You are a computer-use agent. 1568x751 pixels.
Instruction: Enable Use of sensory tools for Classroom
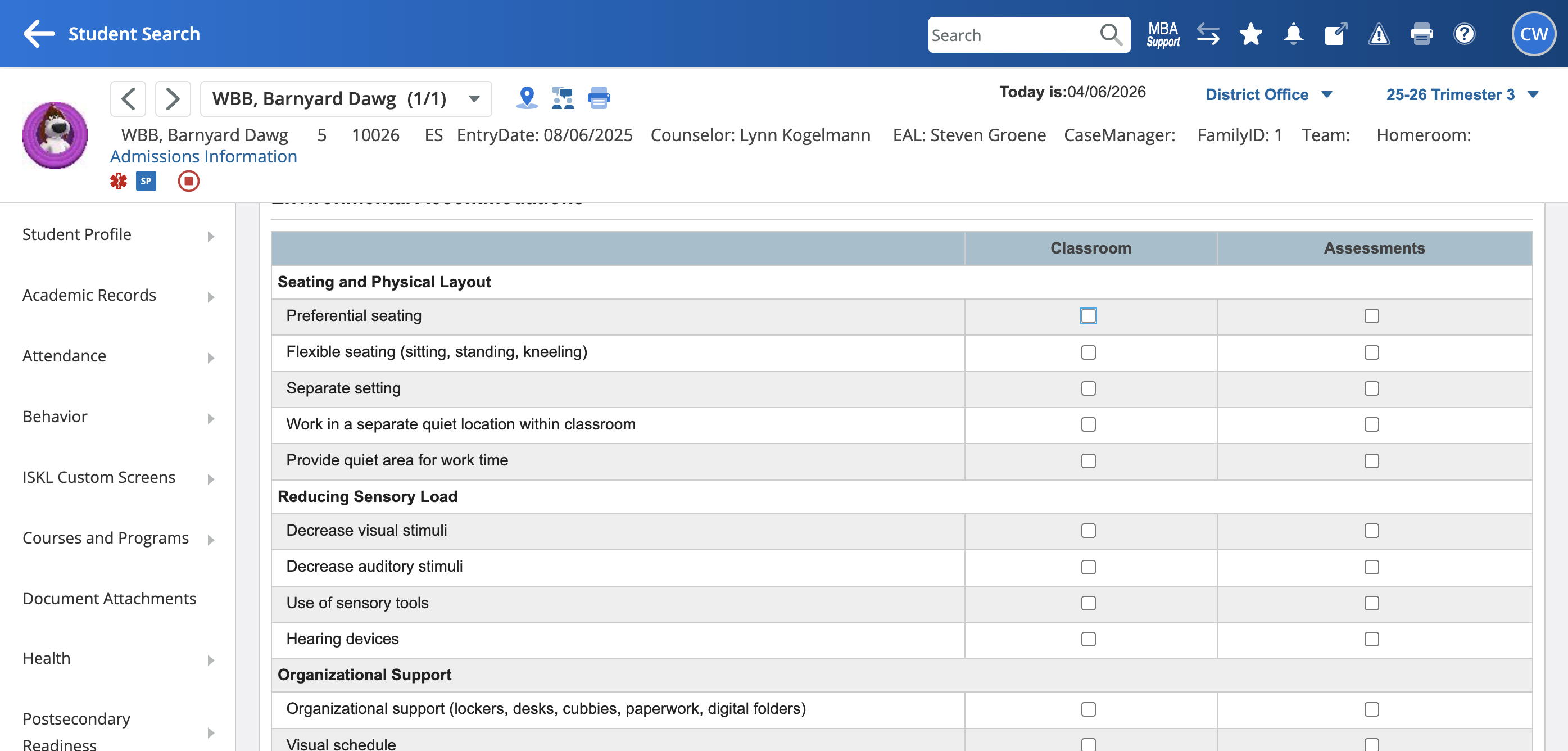pos(1087,603)
